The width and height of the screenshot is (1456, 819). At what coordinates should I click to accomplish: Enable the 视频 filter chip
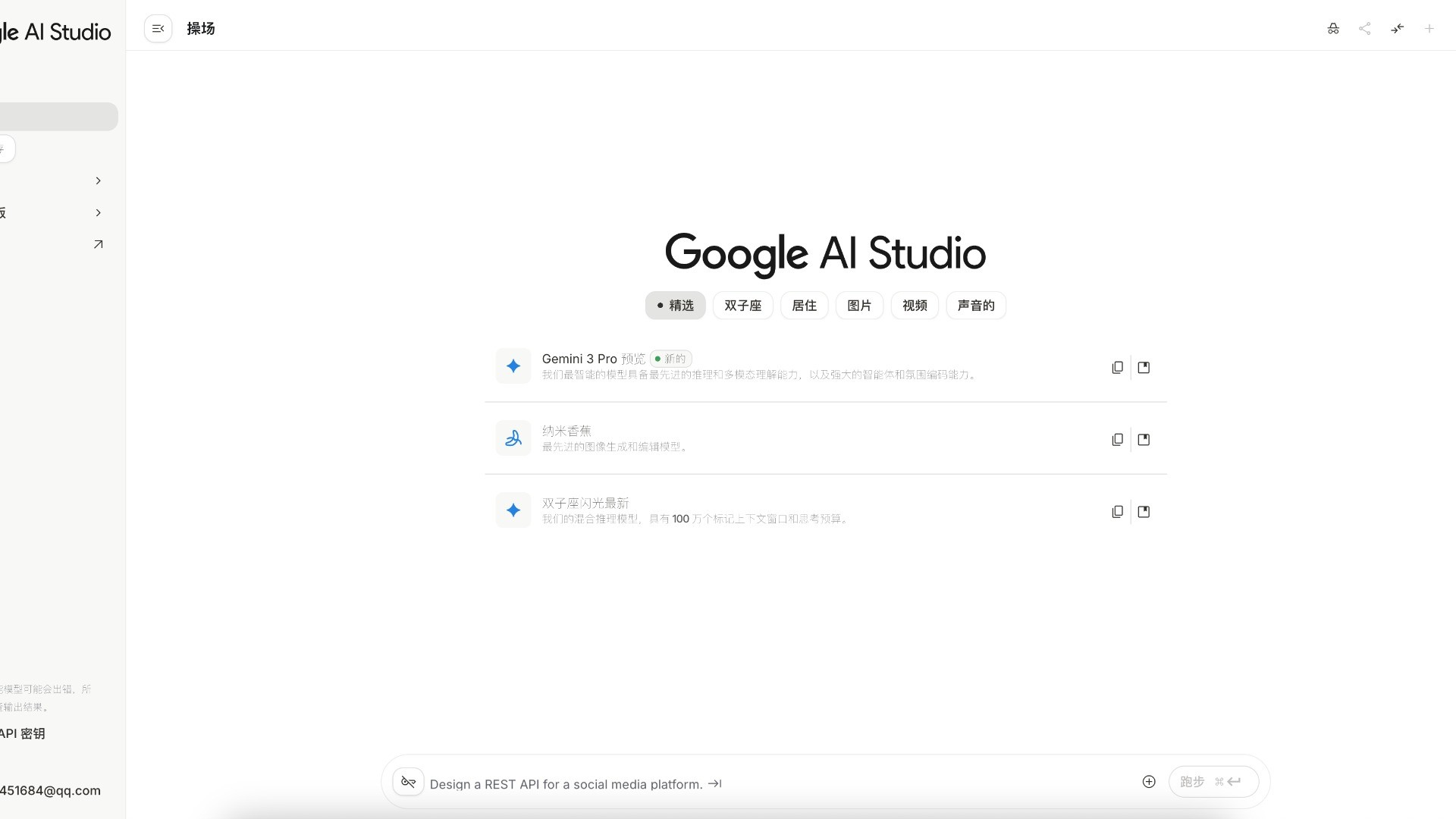(914, 306)
